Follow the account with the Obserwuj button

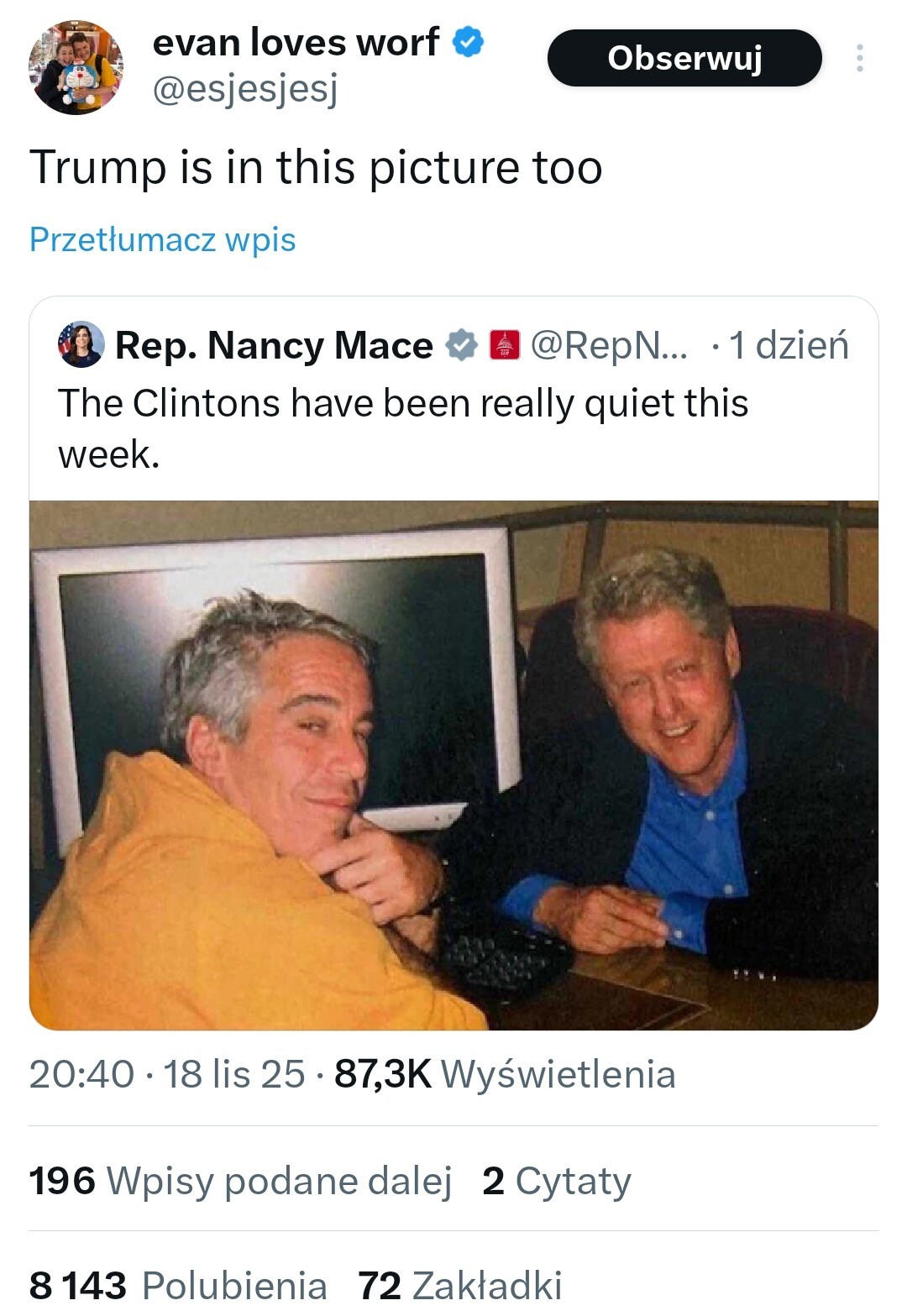pos(684,58)
